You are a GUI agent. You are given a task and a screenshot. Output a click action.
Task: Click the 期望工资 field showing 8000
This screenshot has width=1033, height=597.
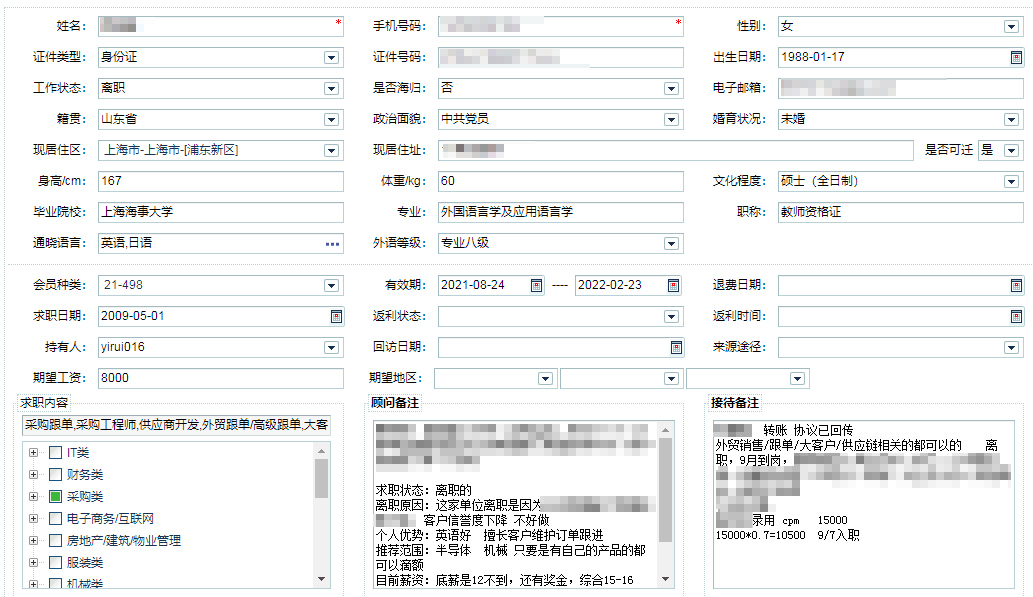[221, 378]
